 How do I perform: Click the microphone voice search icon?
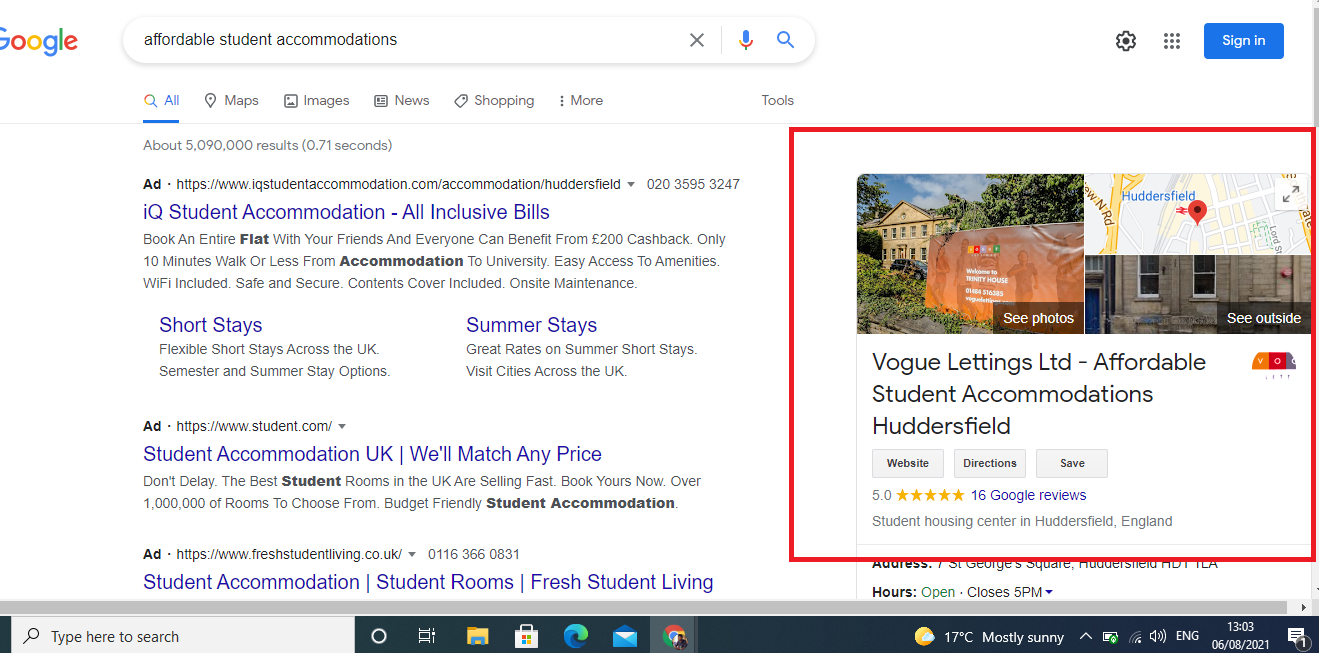click(745, 40)
